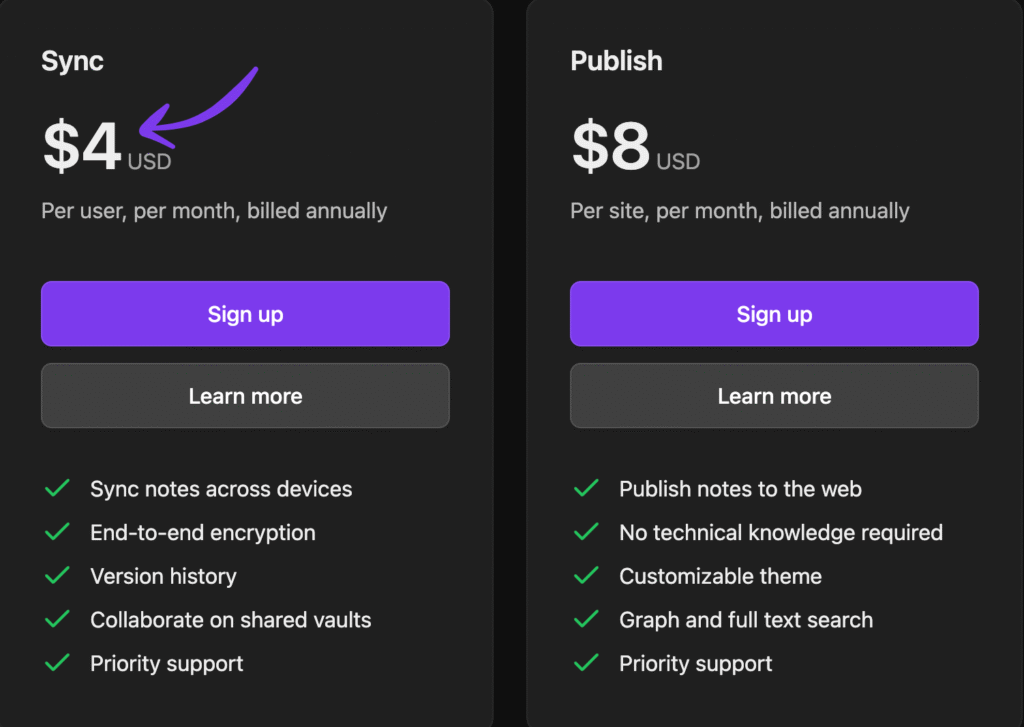Click the Sync plan heading
This screenshot has height=727, width=1024.
[72, 61]
